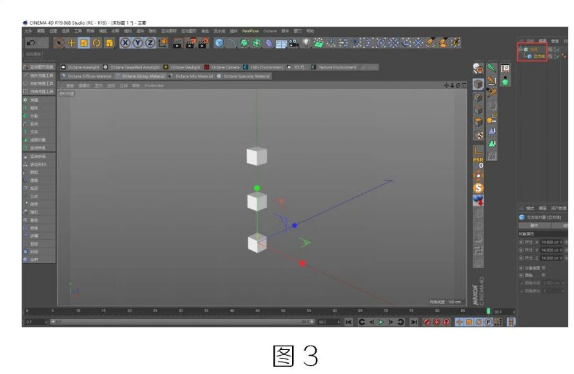Click the blue Deformer capsule icon
This screenshot has height=374, width=574.
click(269, 43)
